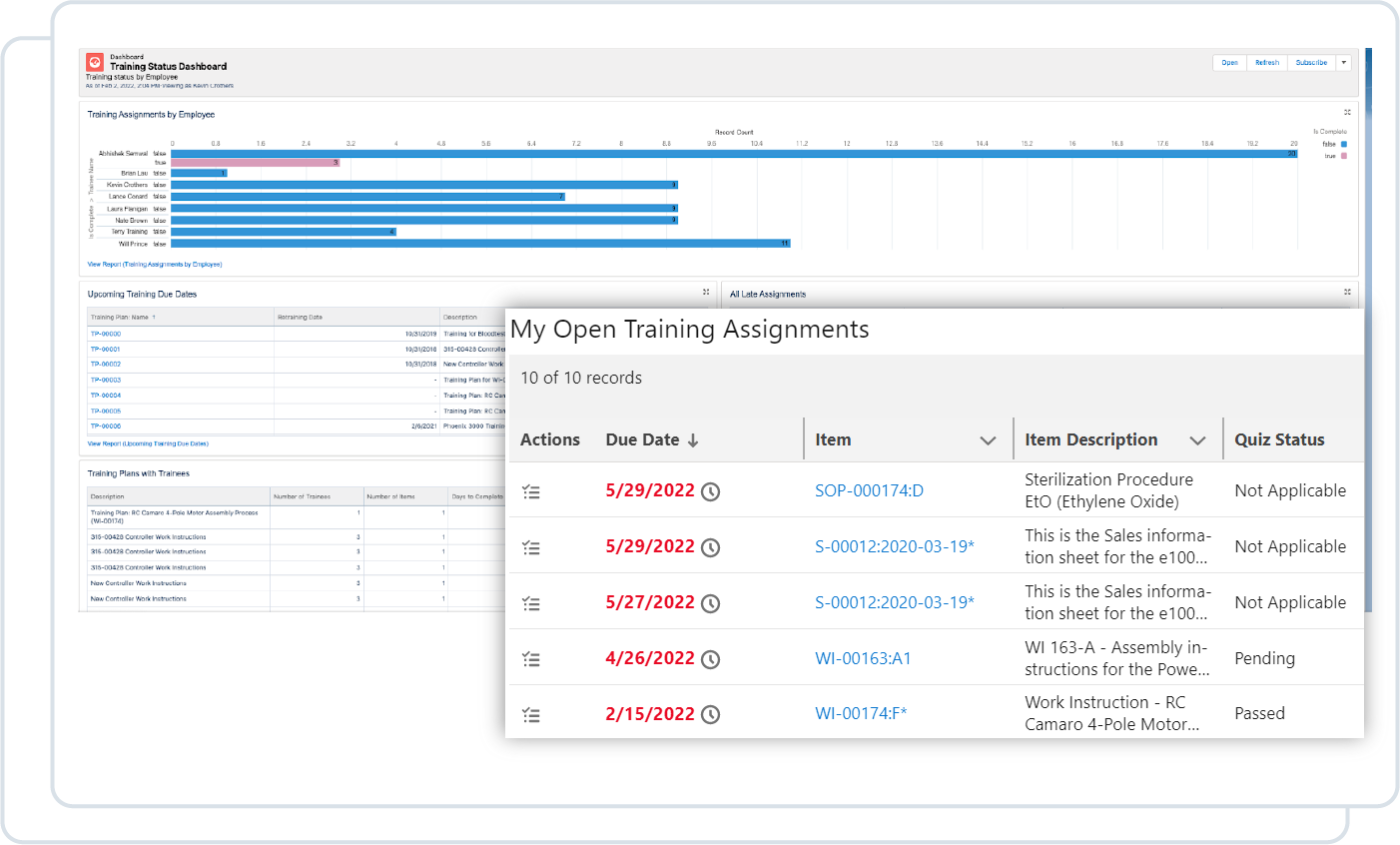1400x845 pixels.
Task: Sort by Training Plan: Name column header
Action: [x=122, y=318]
